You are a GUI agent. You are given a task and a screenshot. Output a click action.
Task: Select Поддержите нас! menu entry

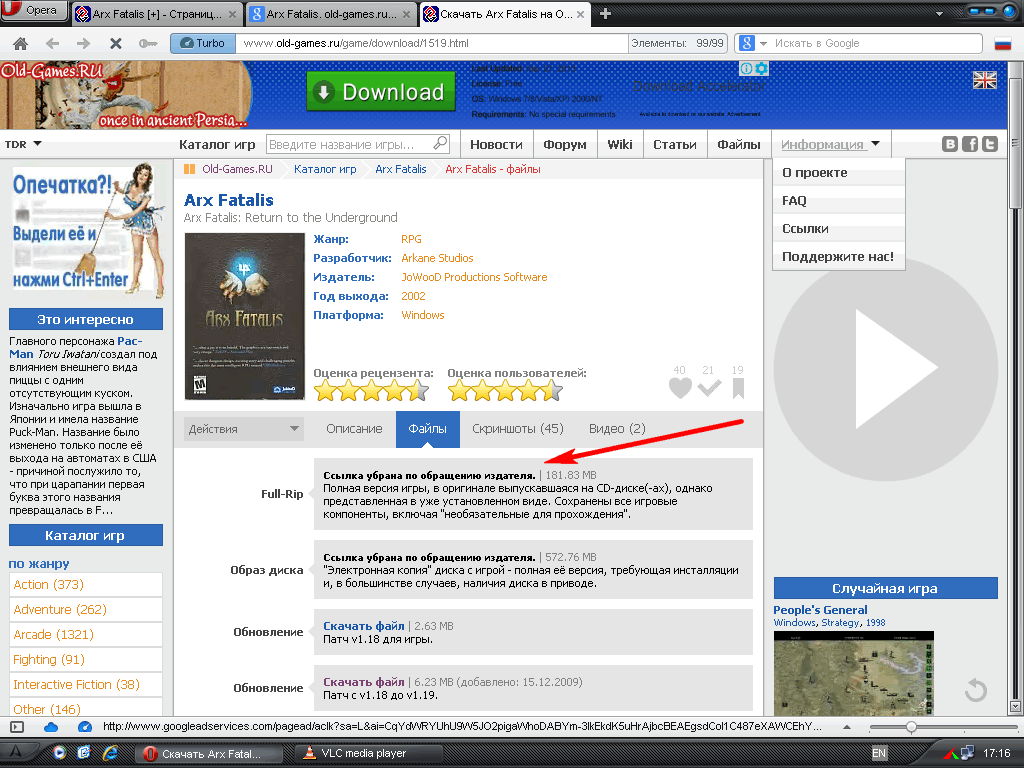click(x=839, y=256)
